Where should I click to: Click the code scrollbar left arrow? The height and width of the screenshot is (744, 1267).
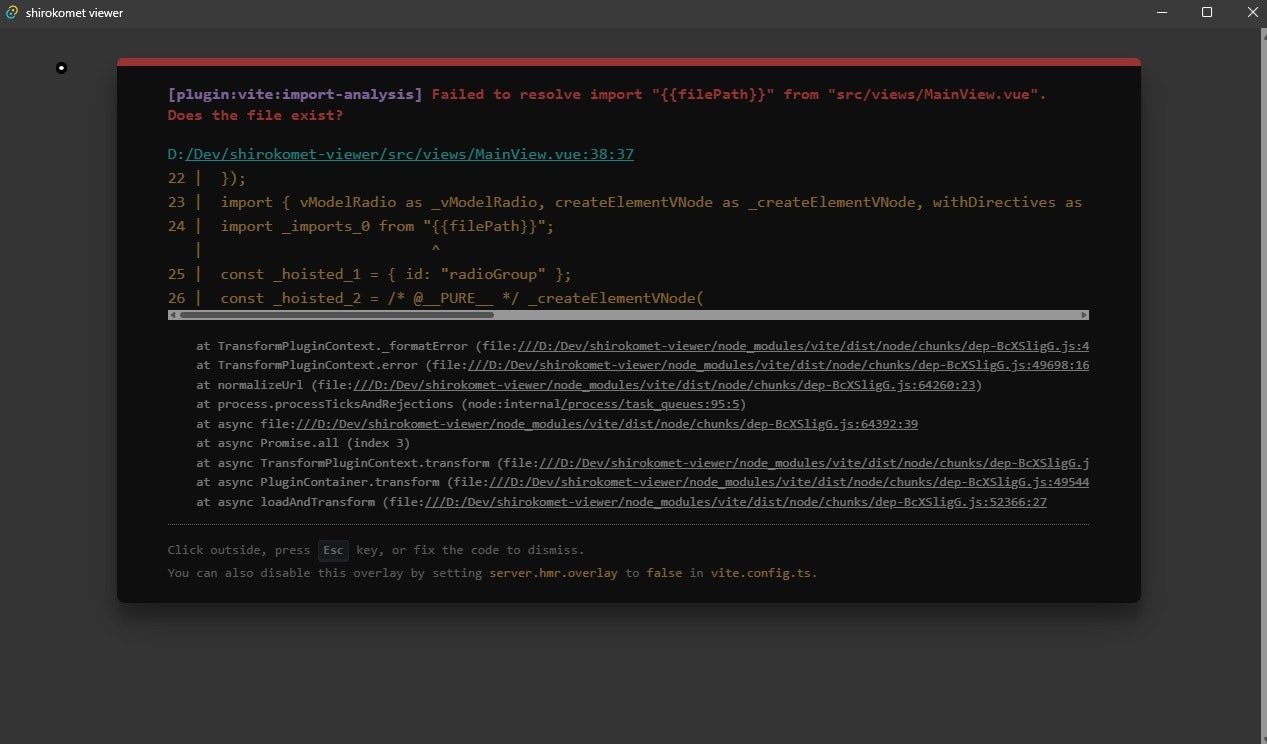coord(173,315)
